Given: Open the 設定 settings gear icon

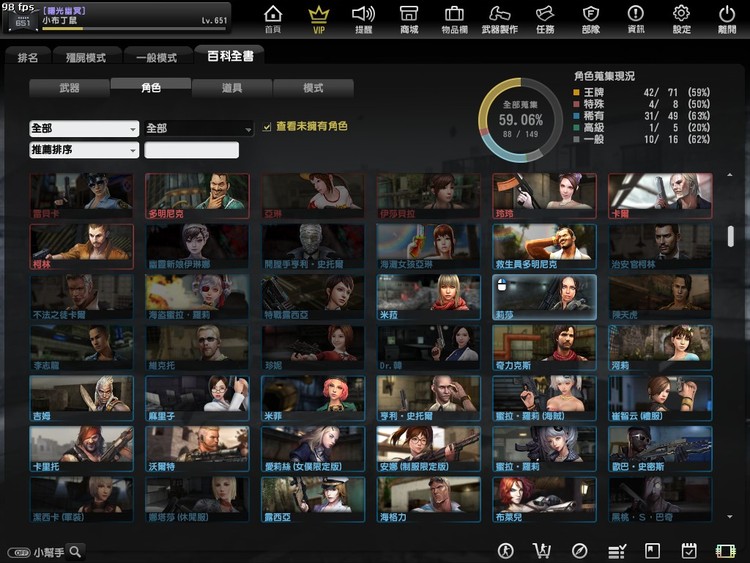Looking at the screenshot, I should click(681, 19).
